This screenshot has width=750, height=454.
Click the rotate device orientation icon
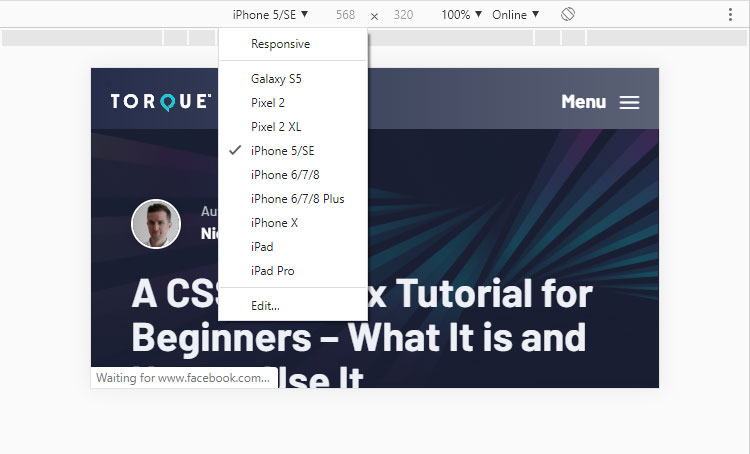pyautogui.click(x=568, y=14)
